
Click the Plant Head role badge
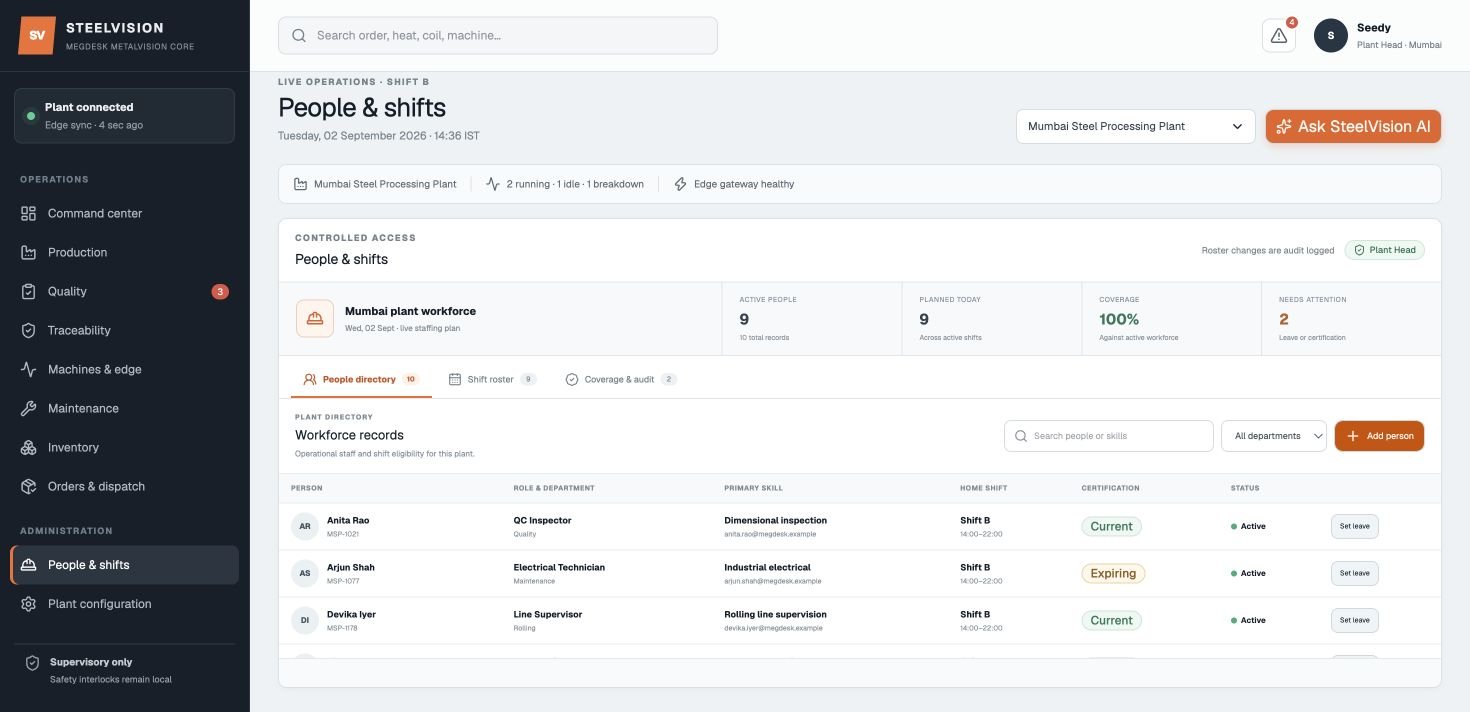tap(1385, 250)
